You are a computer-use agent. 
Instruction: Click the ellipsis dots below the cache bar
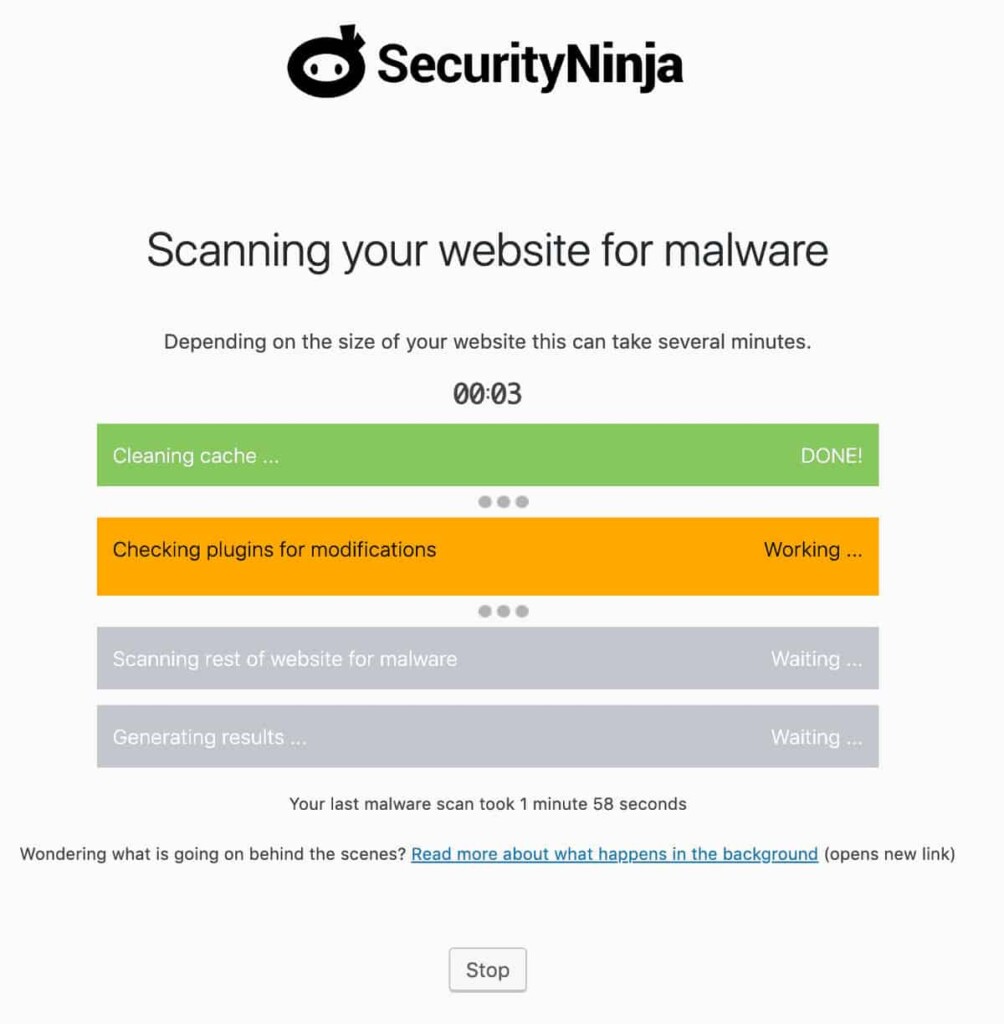pyautogui.click(x=503, y=501)
